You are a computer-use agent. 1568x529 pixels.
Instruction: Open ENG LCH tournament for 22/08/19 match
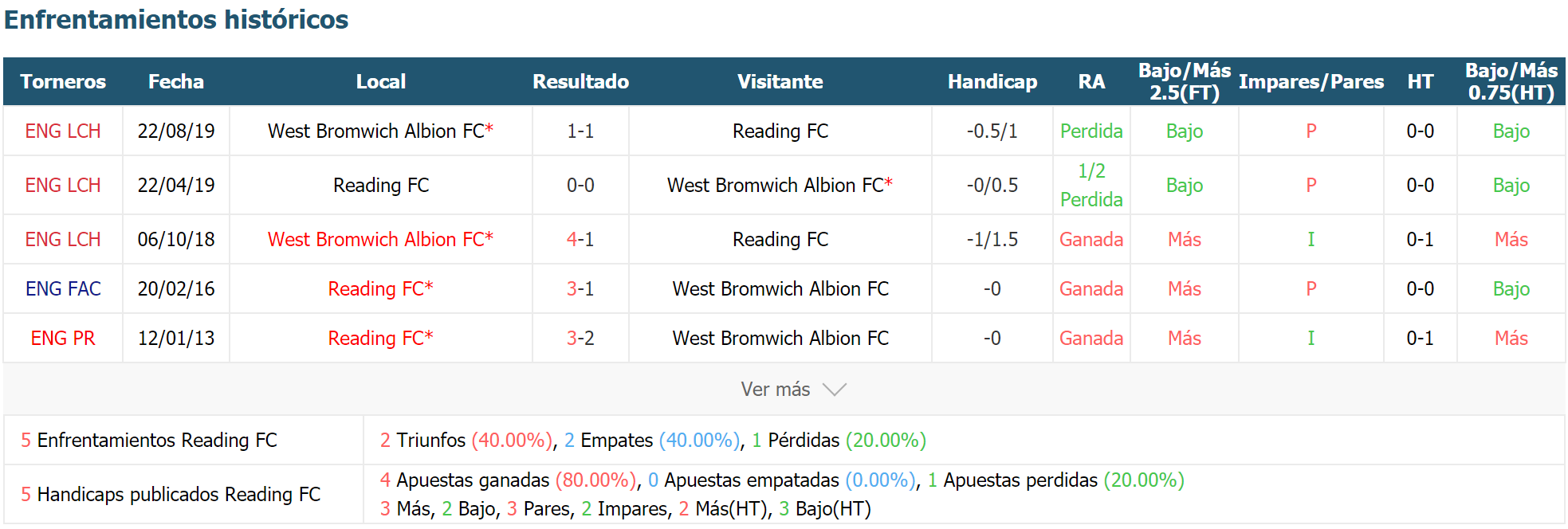tap(63, 131)
